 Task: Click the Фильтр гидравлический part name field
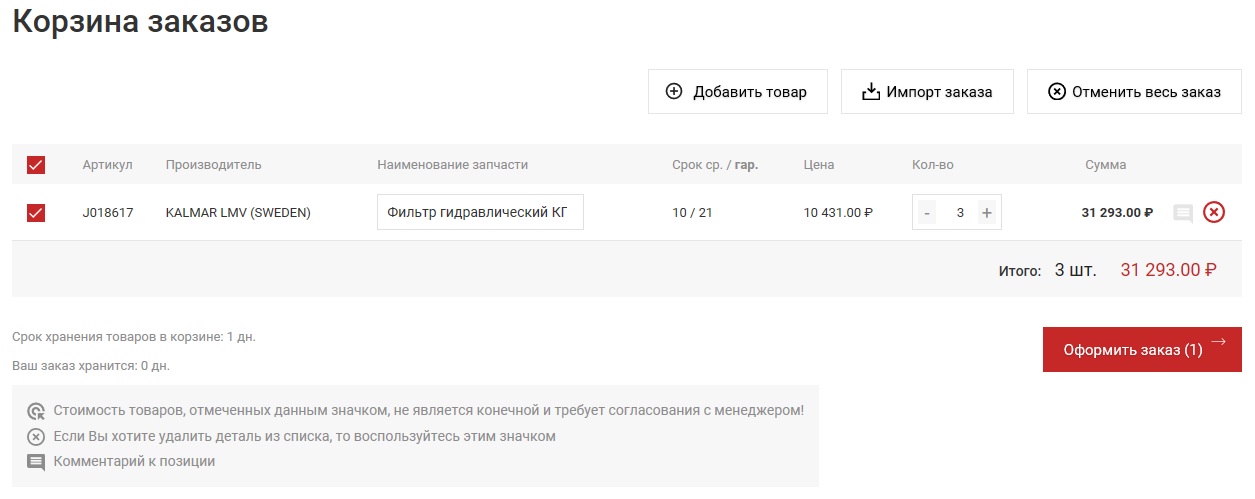(x=480, y=212)
